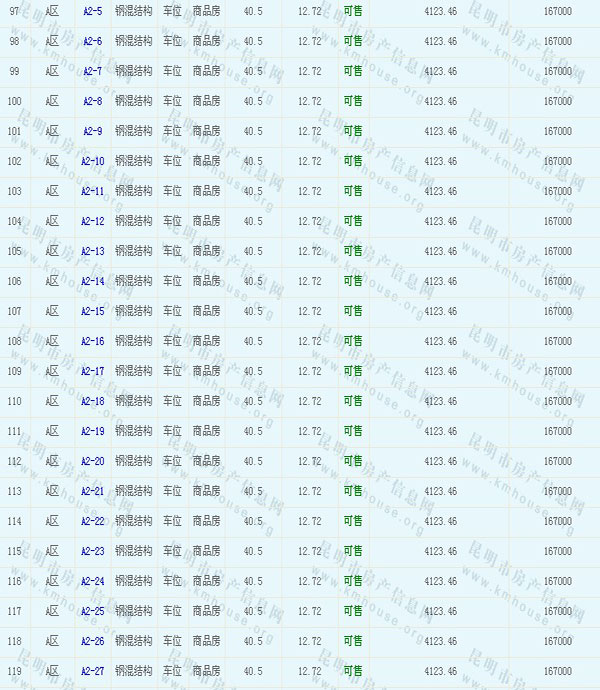This screenshot has height=690, width=600.
Task: Click the A2-12 unit link
Action: point(92,221)
